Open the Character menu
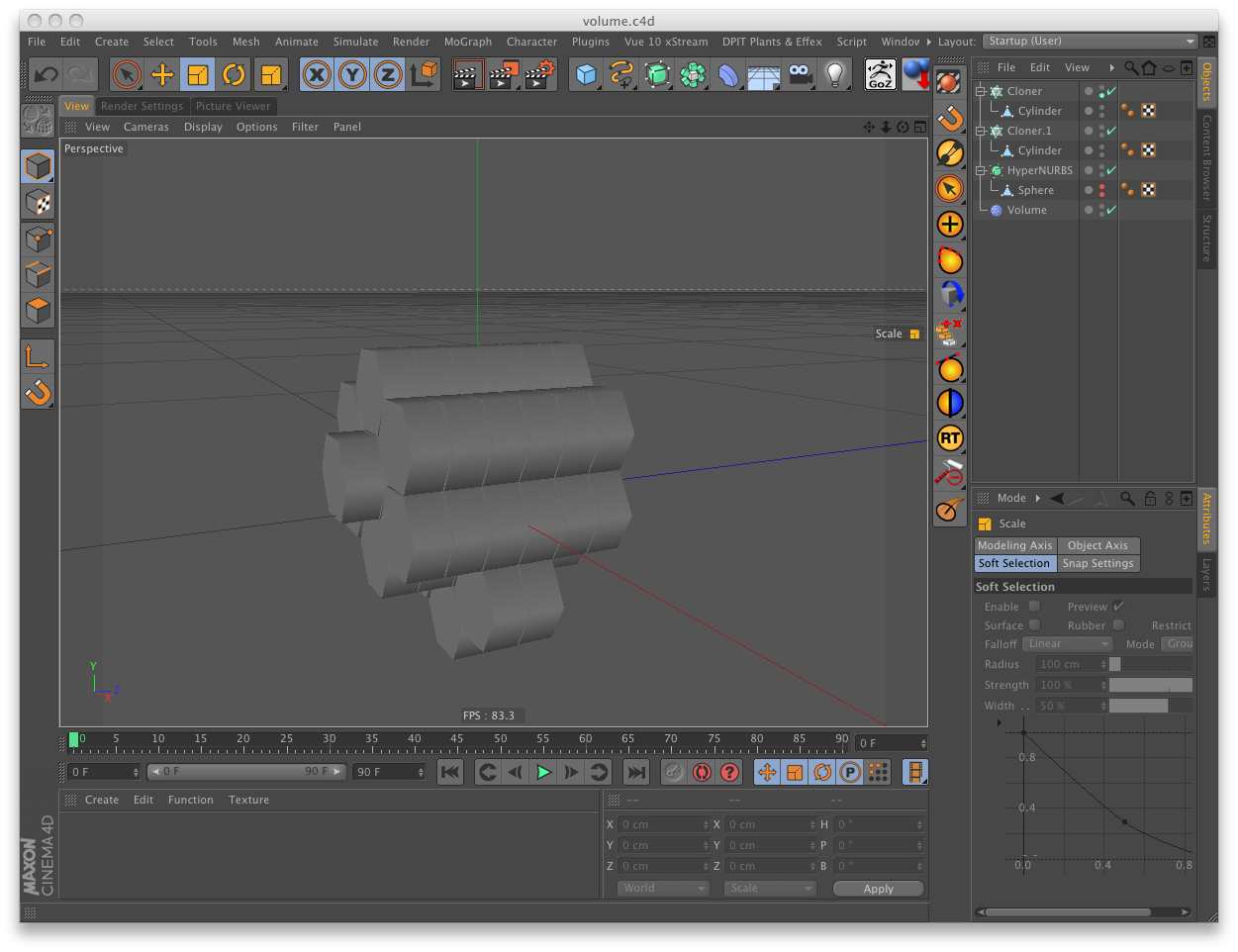This screenshot has width=1238, height=952. [531, 42]
